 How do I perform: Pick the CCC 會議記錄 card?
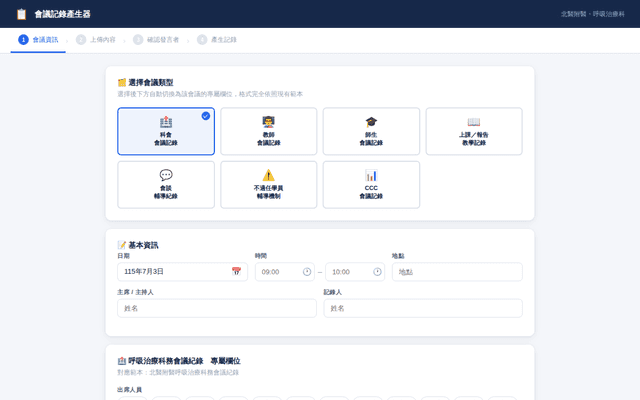[371, 185]
